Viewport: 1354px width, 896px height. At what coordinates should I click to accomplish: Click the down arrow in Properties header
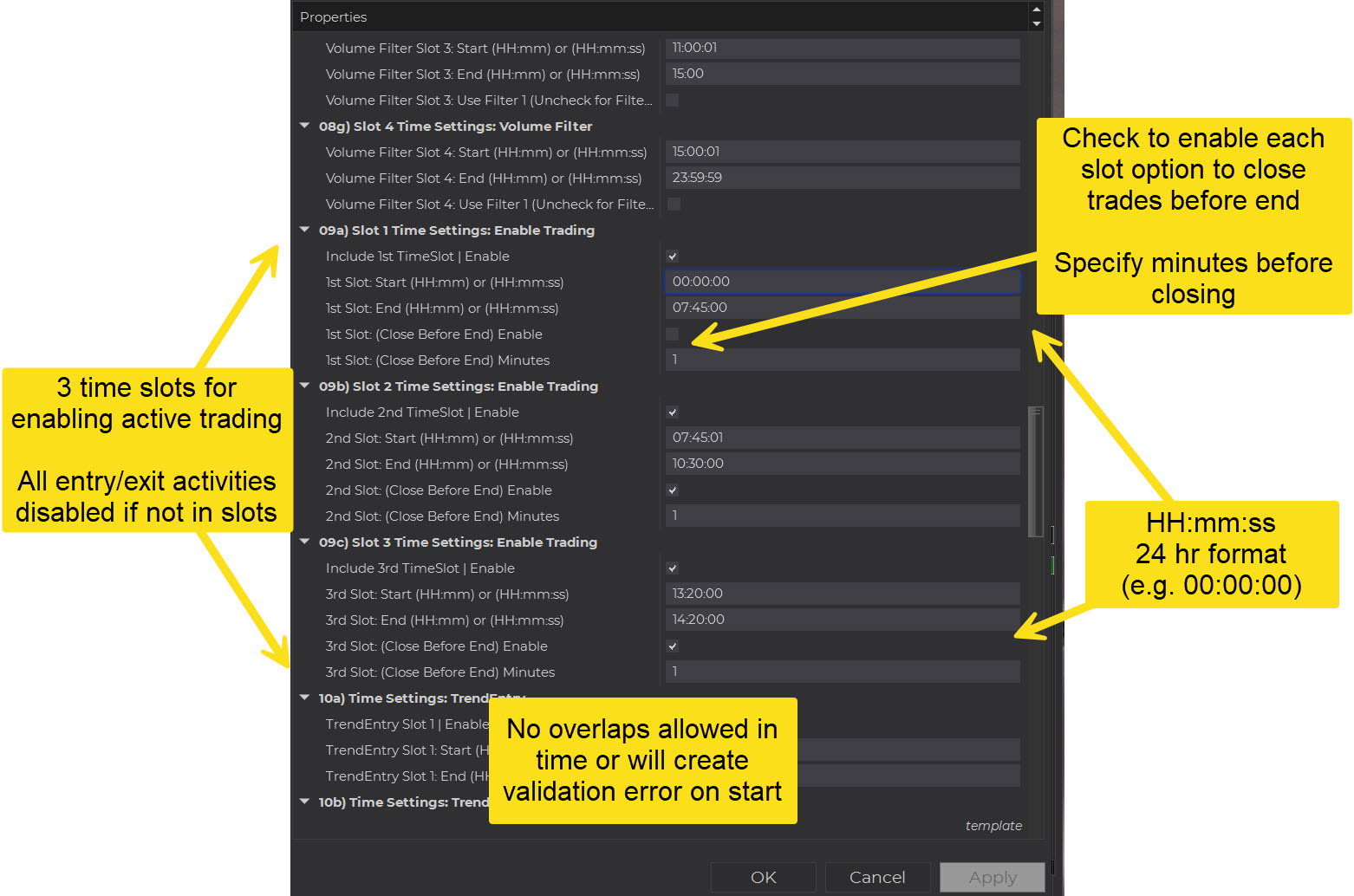[1036, 23]
